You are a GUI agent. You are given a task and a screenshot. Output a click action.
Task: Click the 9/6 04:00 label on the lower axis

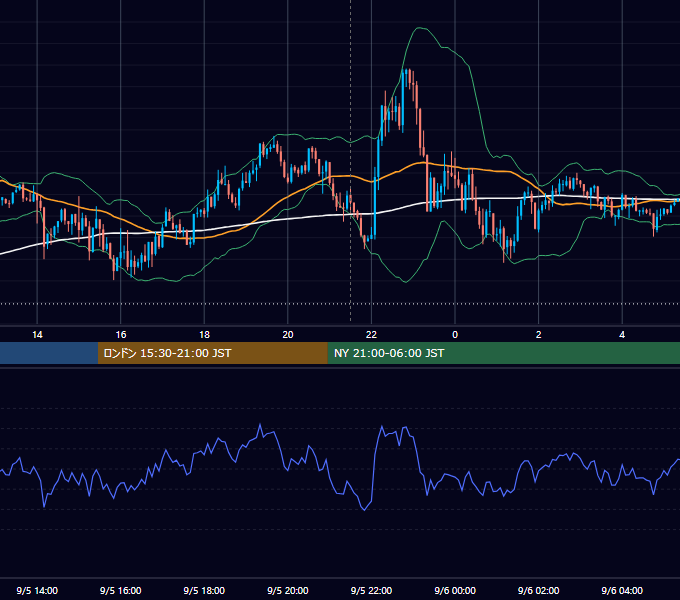(622, 590)
